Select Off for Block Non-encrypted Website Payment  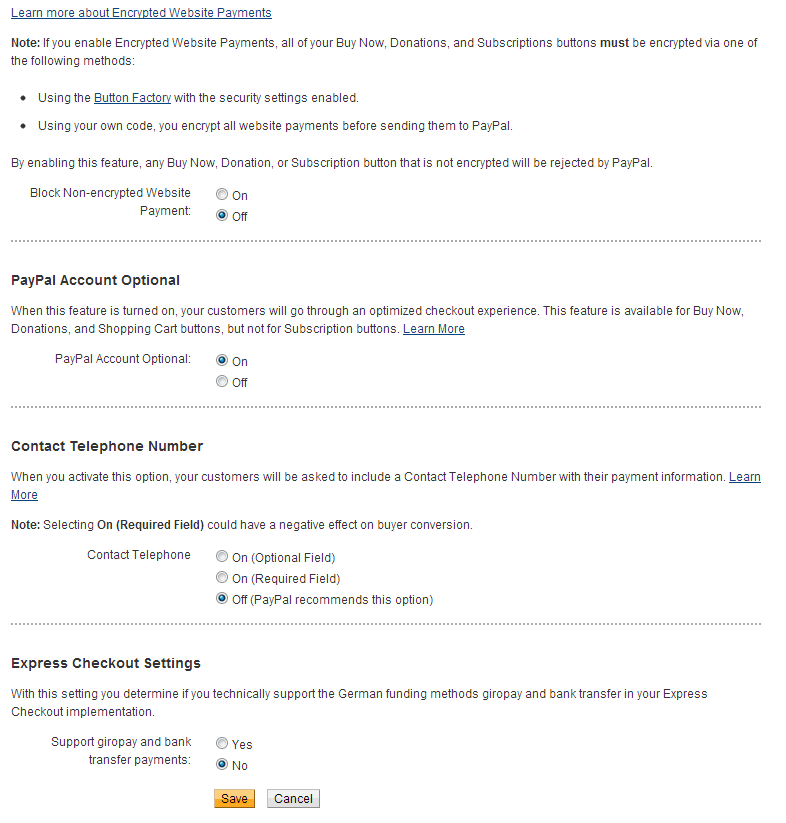(x=222, y=216)
